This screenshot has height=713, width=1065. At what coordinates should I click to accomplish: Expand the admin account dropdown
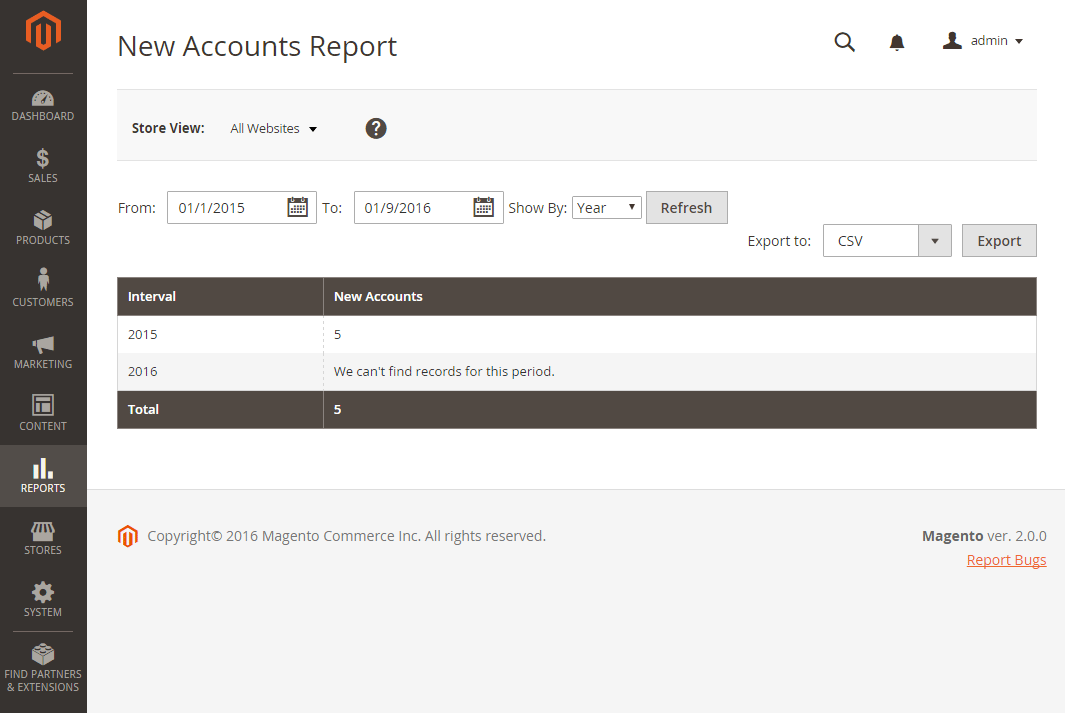(983, 41)
